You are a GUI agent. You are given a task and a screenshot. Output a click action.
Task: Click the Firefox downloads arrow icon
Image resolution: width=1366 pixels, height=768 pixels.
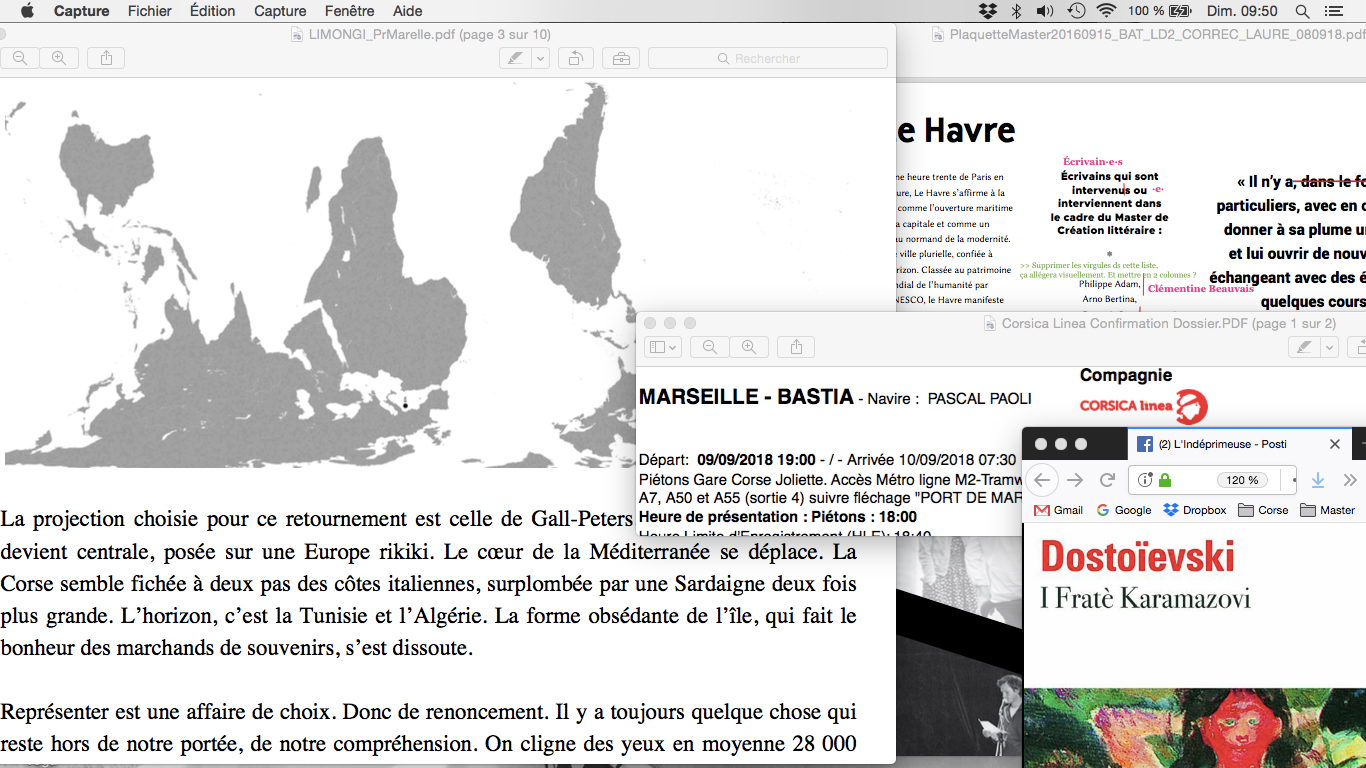[1317, 480]
